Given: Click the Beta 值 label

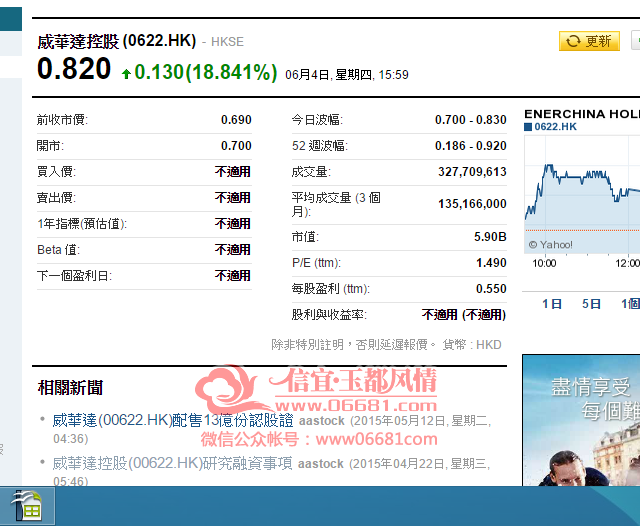Looking at the screenshot, I should 58,250.
